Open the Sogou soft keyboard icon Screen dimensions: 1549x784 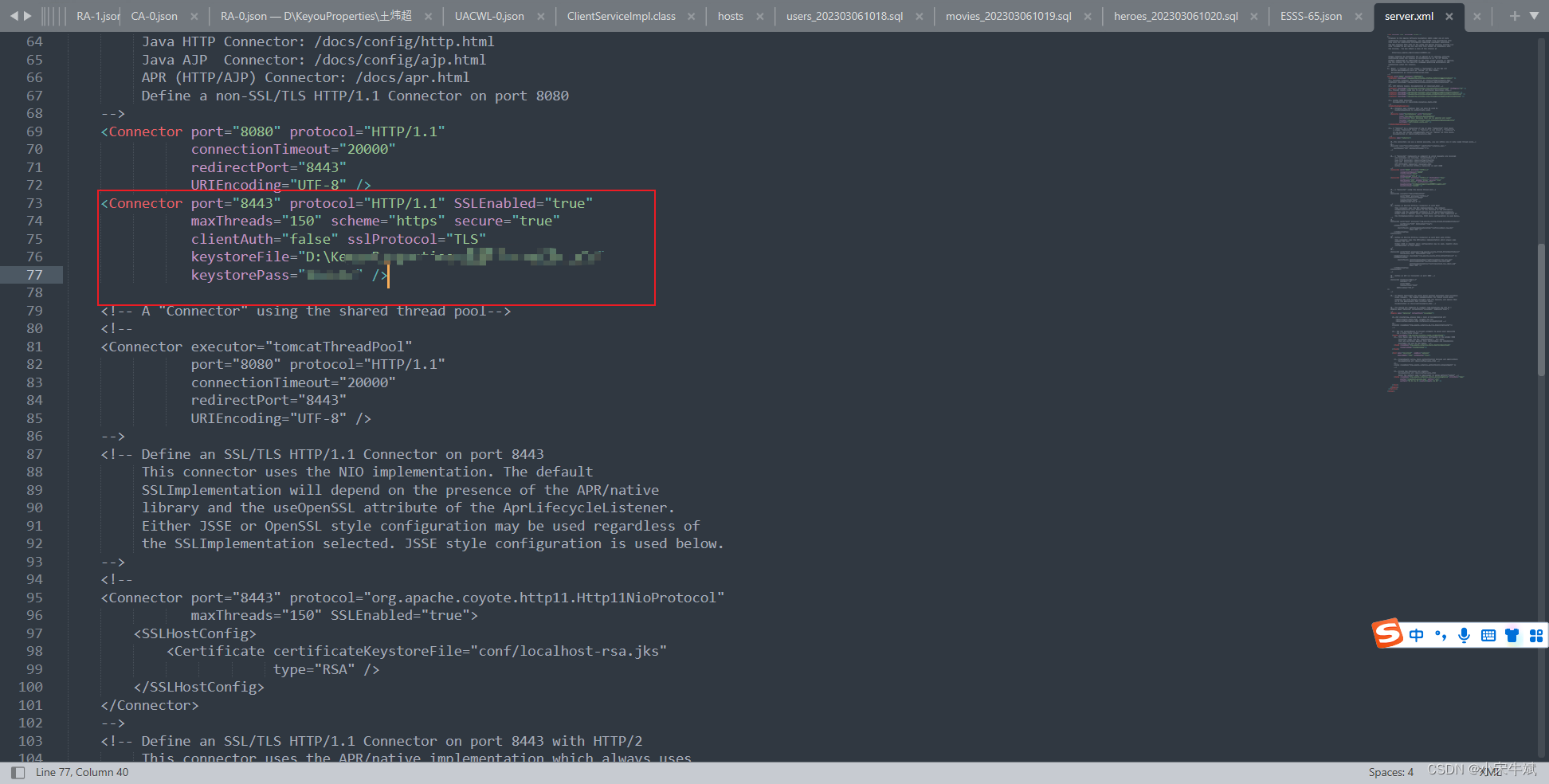point(1488,635)
